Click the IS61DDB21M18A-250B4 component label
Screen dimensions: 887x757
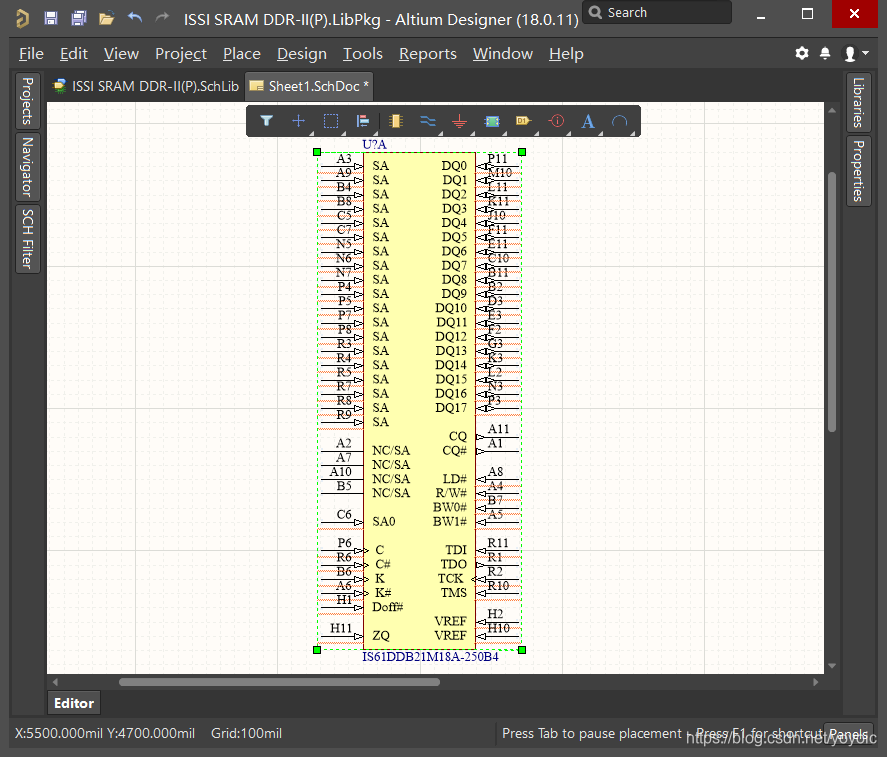(x=430, y=657)
